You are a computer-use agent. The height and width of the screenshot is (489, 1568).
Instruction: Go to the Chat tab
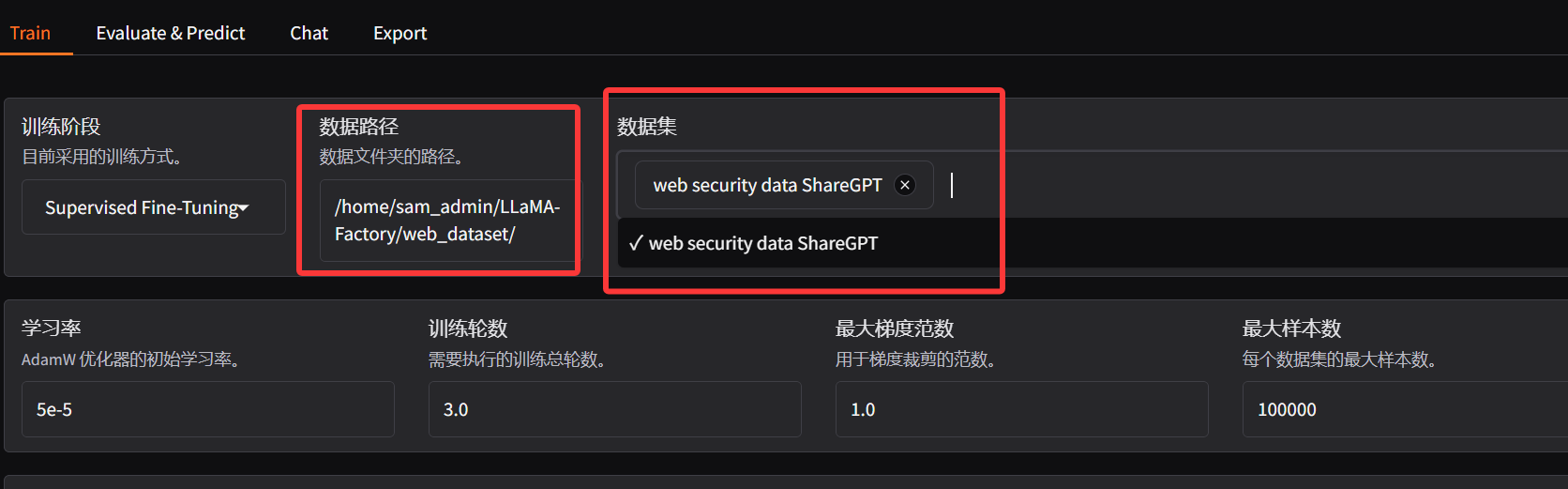[x=309, y=33]
